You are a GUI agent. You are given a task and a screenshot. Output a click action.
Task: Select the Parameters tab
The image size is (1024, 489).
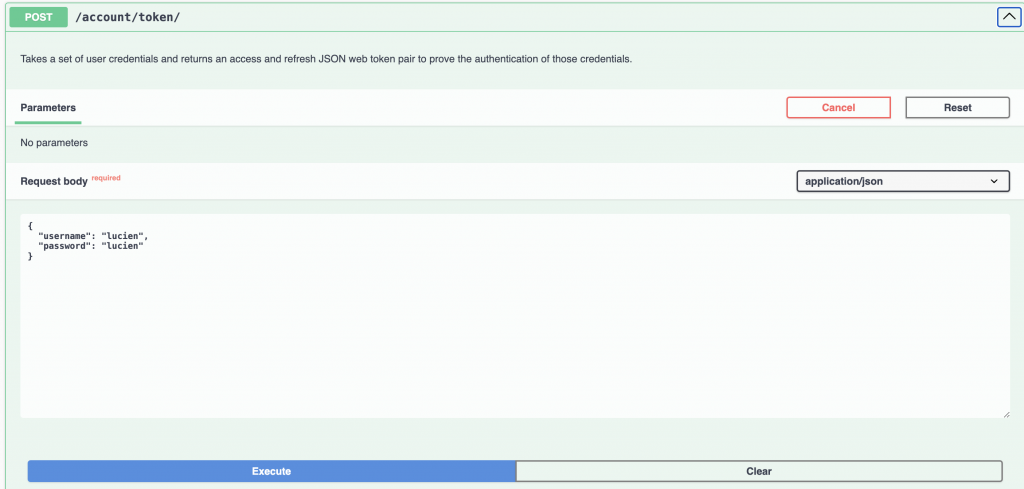(48, 108)
